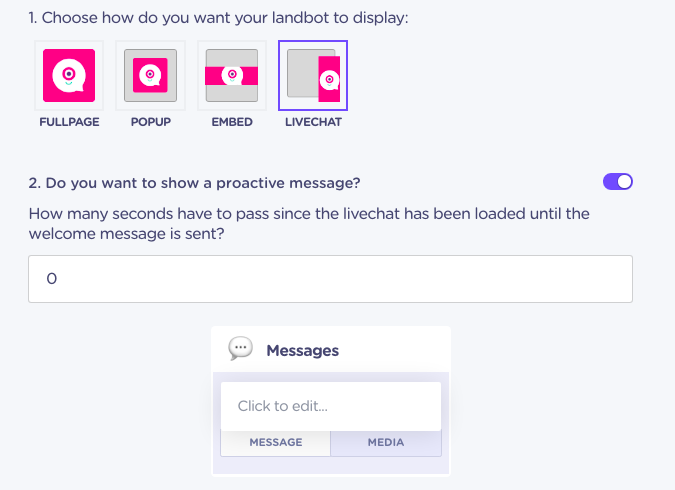Disable the proactive message toggle
The image size is (675, 490).
point(618,182)
